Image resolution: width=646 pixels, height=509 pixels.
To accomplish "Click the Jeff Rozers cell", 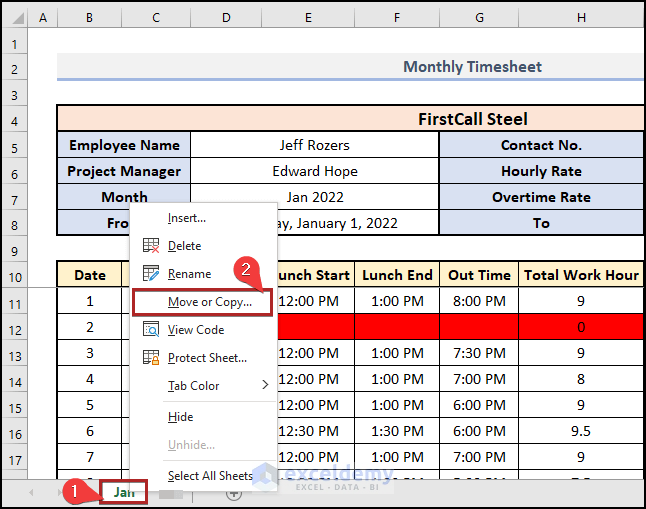I will pos(315,145).
